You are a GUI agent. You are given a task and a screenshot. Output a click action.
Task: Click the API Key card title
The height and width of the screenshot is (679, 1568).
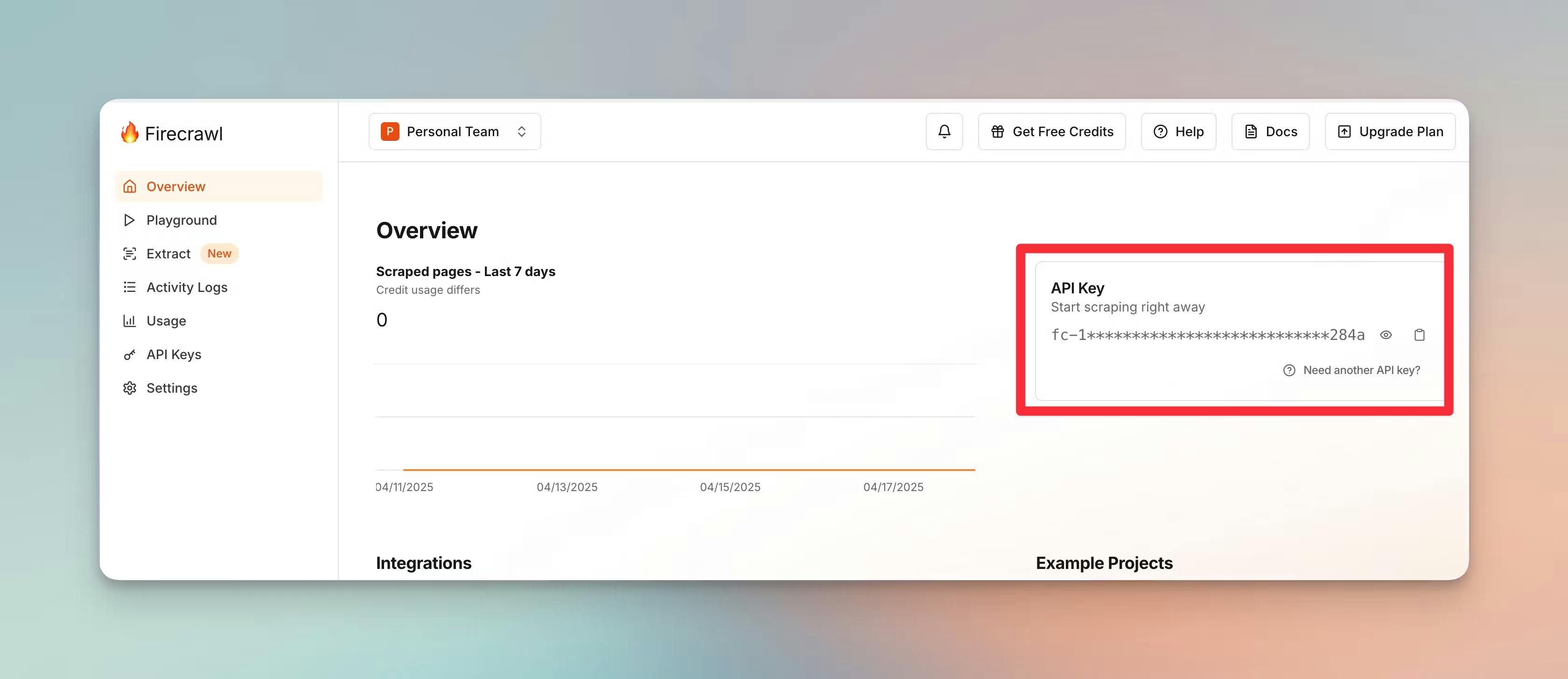pos(1078,288)
